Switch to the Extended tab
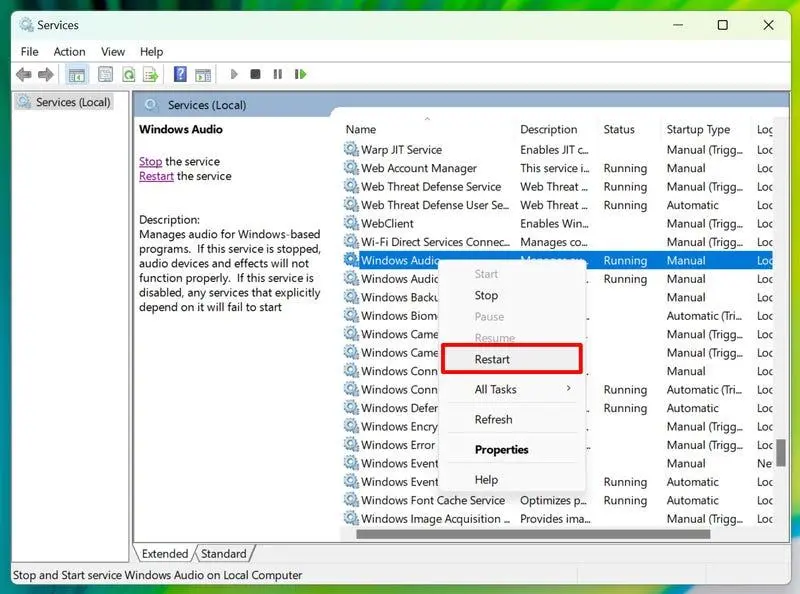Screen dimensions: 800x594 pos(165,554)
